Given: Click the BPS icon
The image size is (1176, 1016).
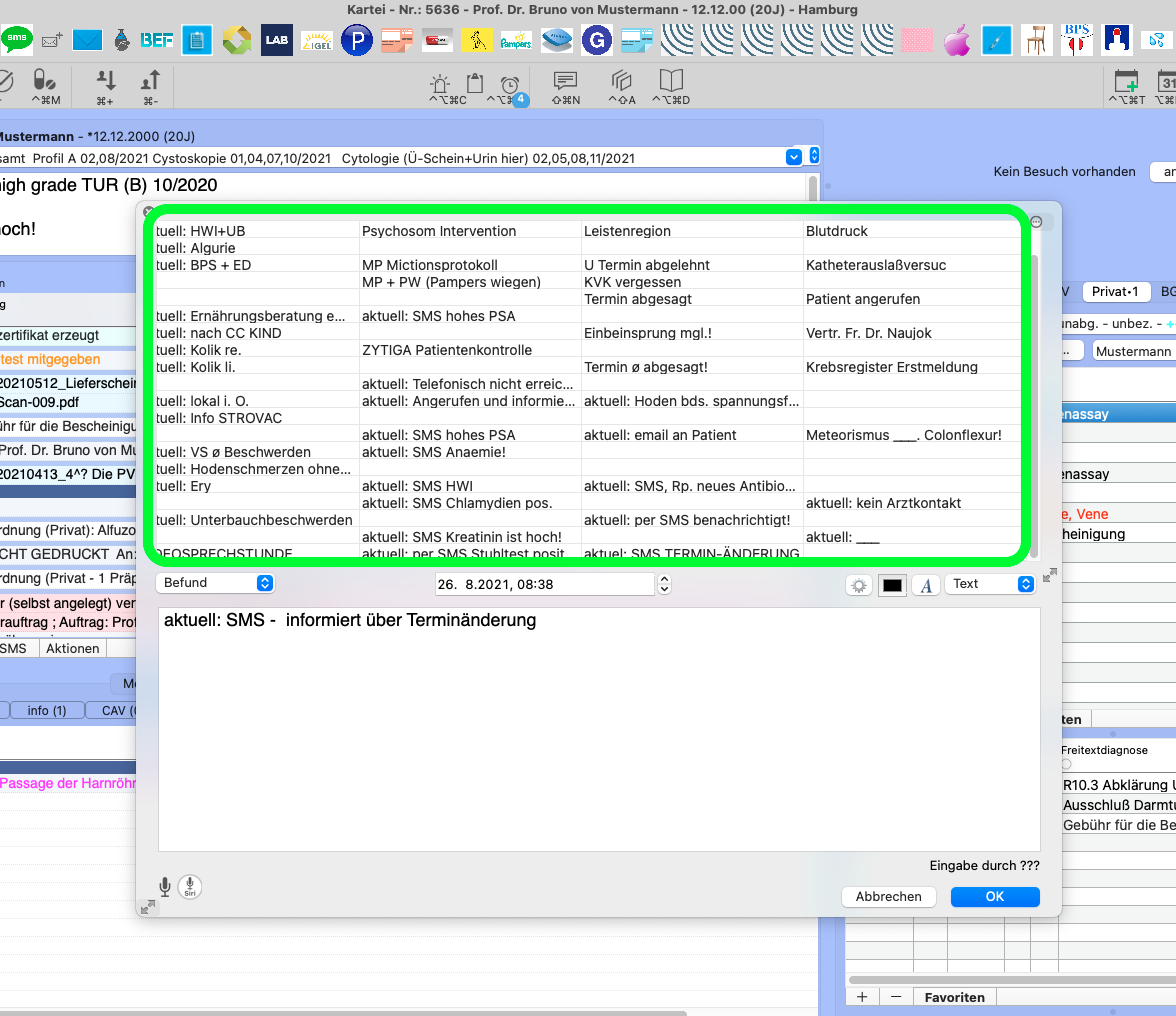Looking at the screenshot, I should (1077, 40).
